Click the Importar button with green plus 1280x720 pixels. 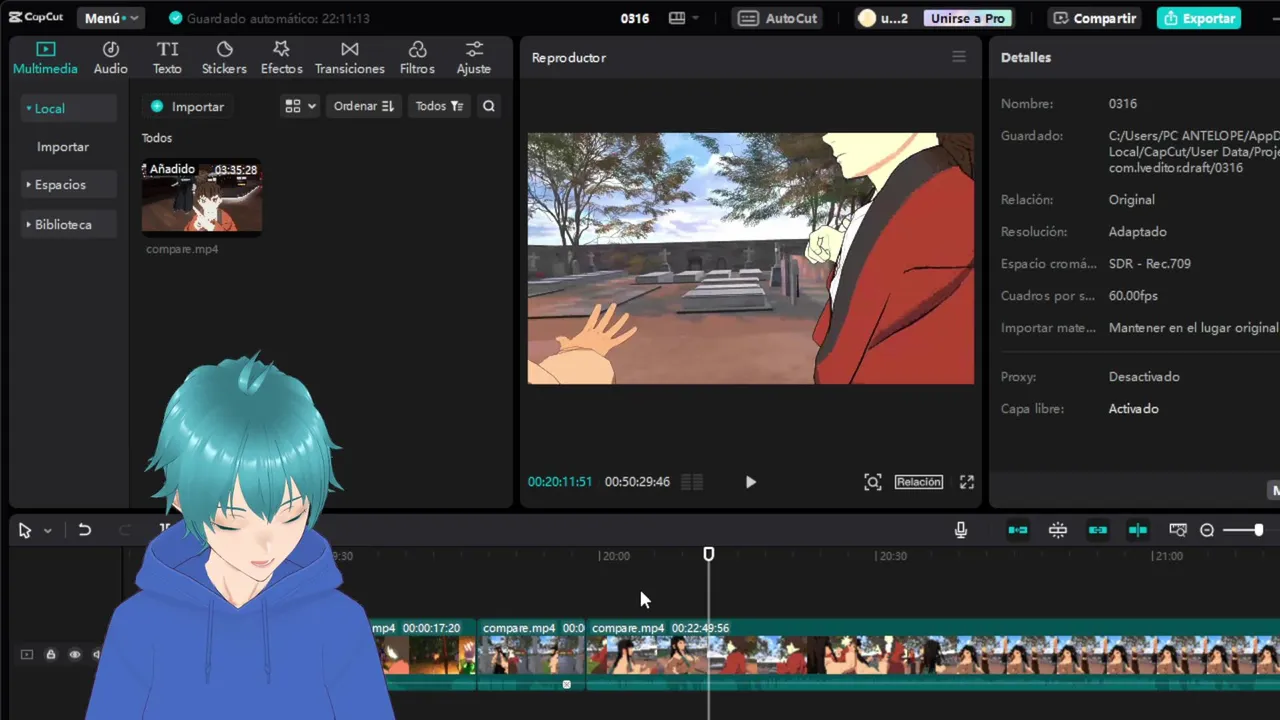point(187,106)
